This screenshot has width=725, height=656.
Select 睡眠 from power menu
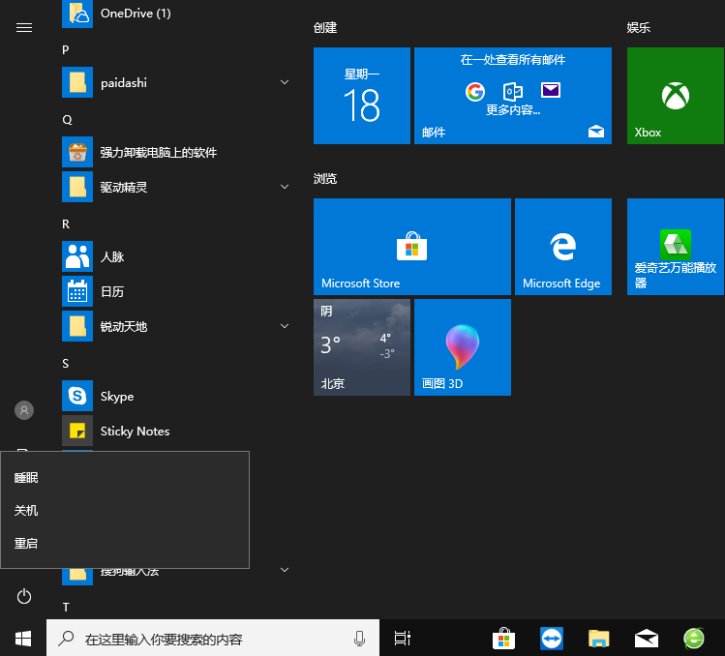click(26, 477)
